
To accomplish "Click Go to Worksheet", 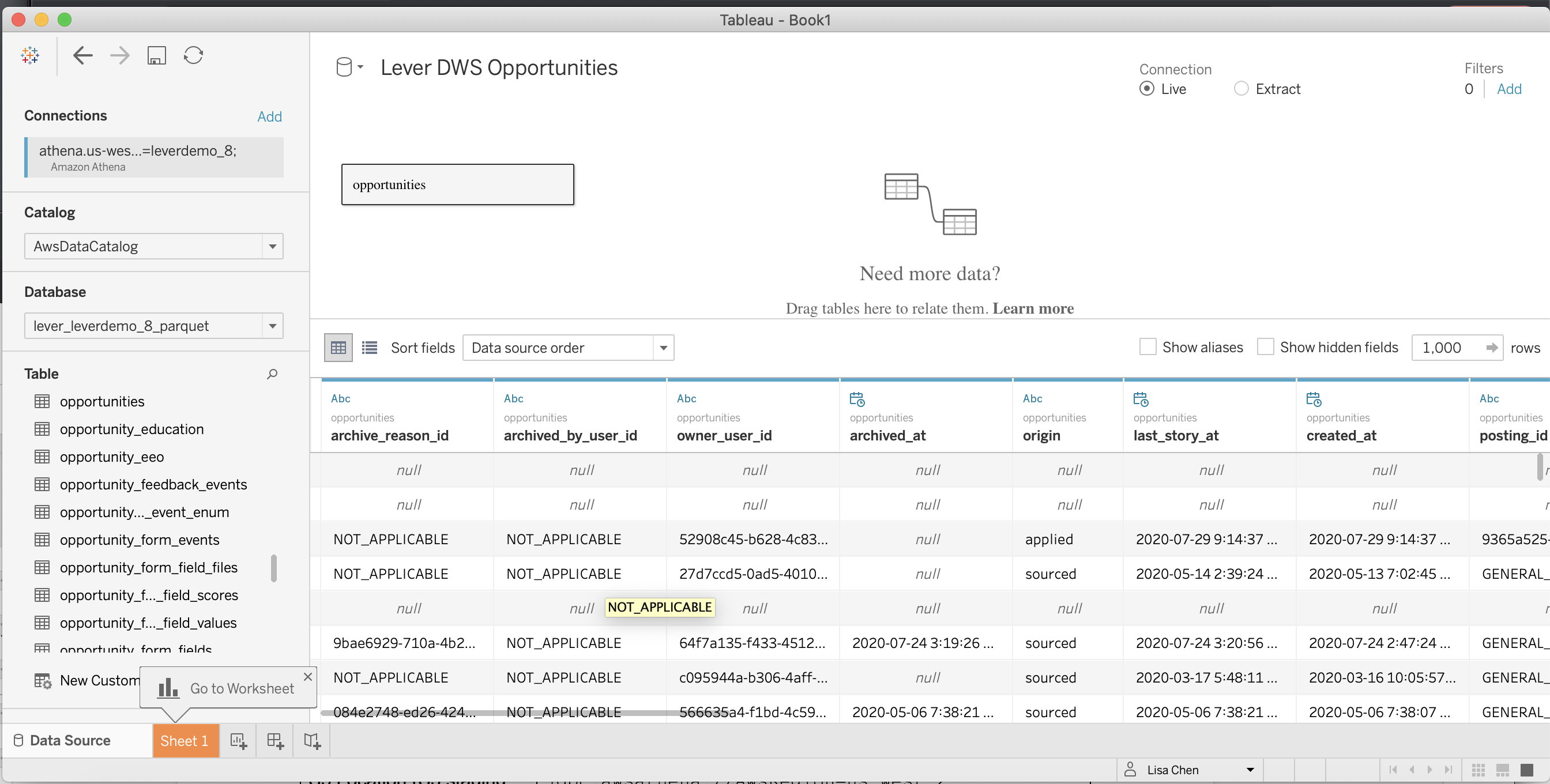I will 242,688.
